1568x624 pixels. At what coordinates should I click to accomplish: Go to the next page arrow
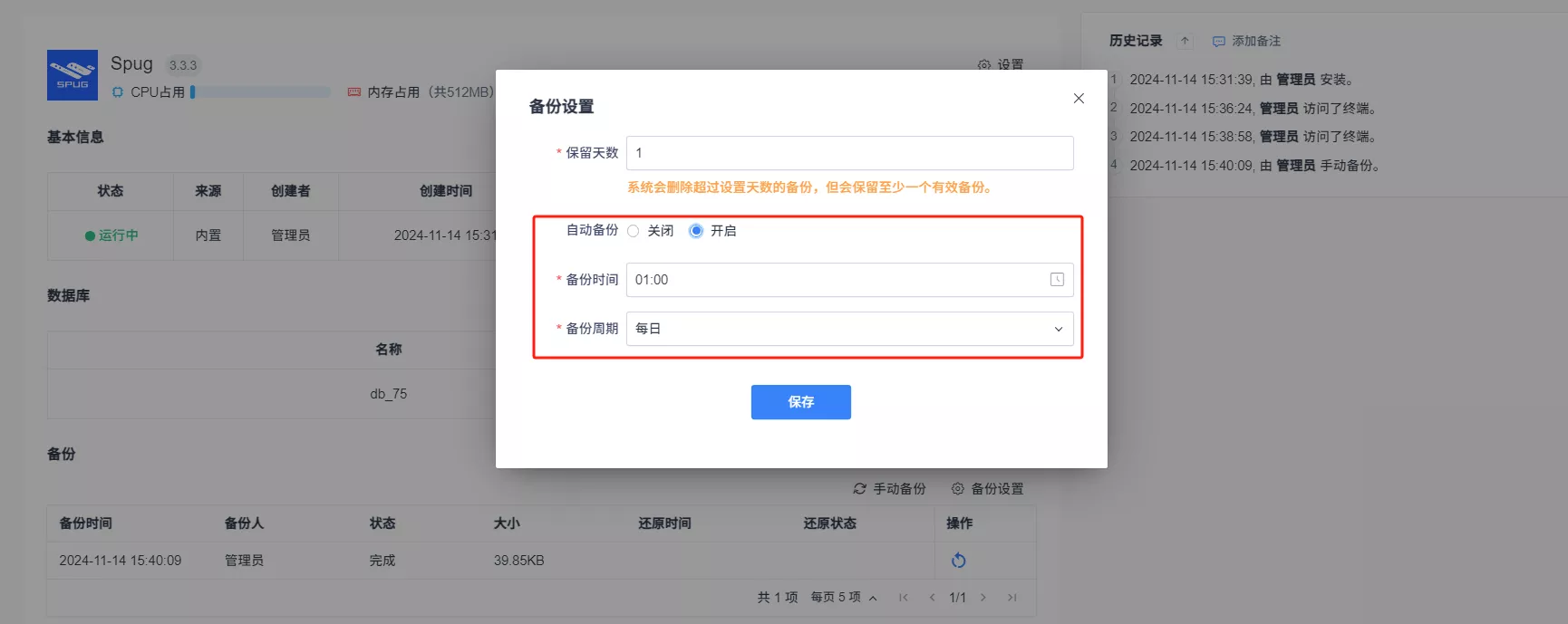coord(983,598)
